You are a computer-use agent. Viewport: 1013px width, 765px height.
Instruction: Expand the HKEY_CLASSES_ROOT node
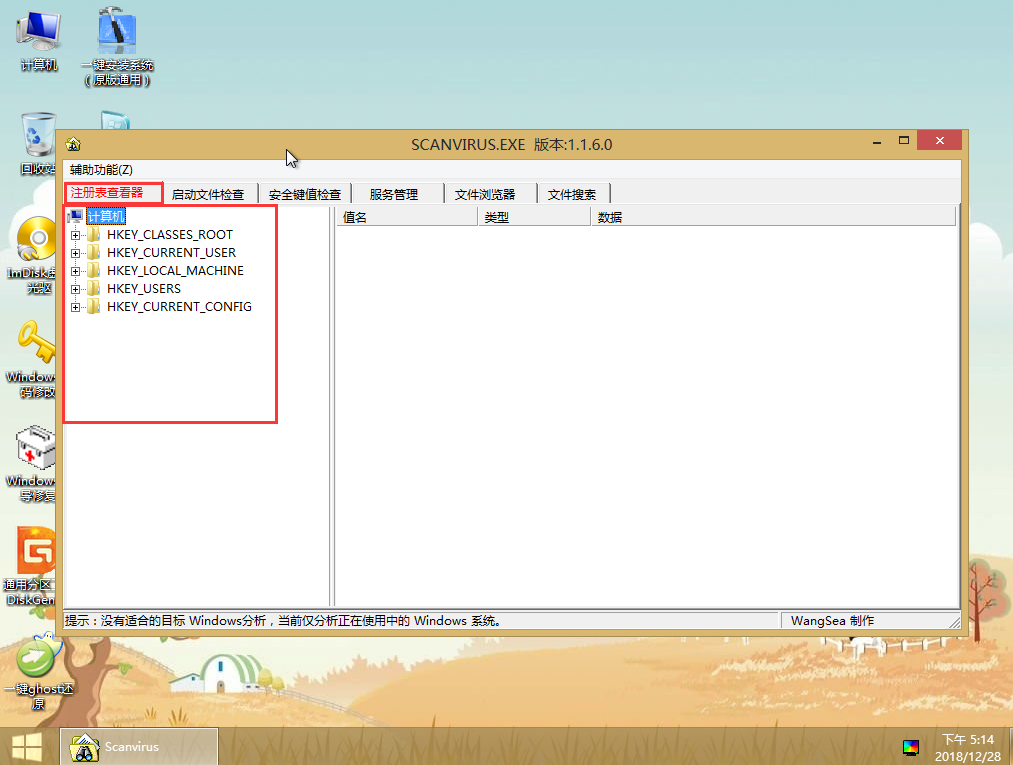(75, 235)
